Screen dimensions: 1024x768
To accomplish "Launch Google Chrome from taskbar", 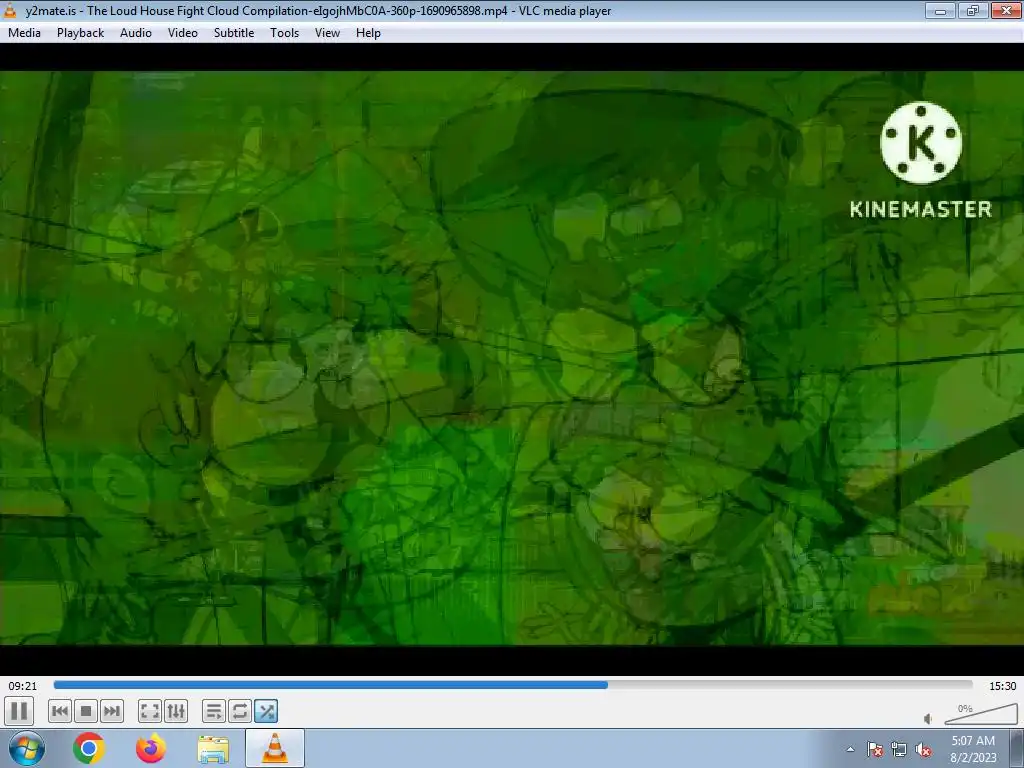I will click(89, 748).
